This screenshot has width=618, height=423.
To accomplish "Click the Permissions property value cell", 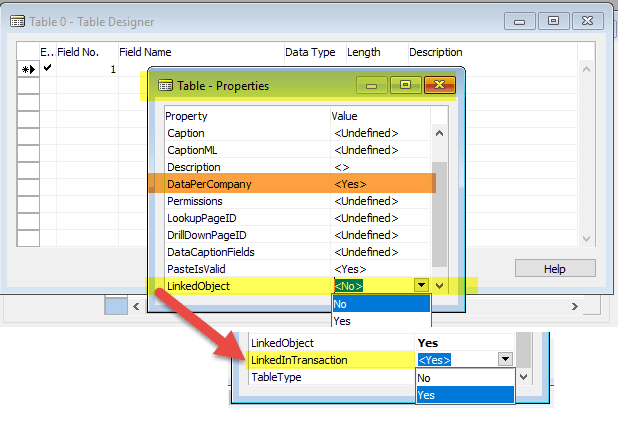I will pyautogui.click(x=380, y=201).
